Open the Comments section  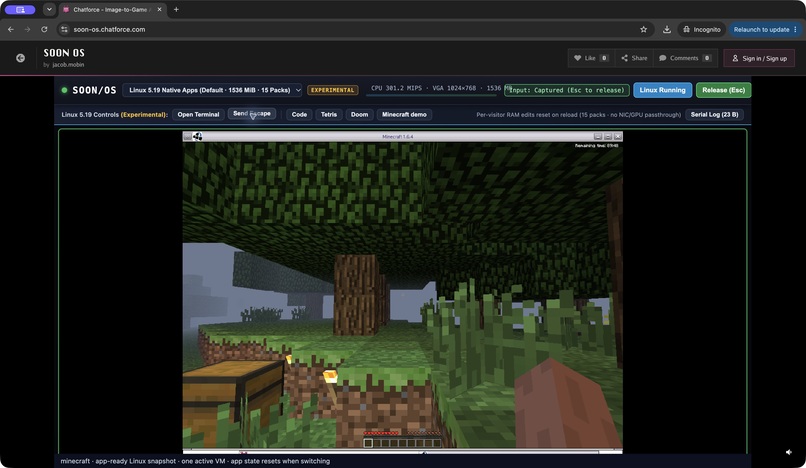tap(685, 58)
